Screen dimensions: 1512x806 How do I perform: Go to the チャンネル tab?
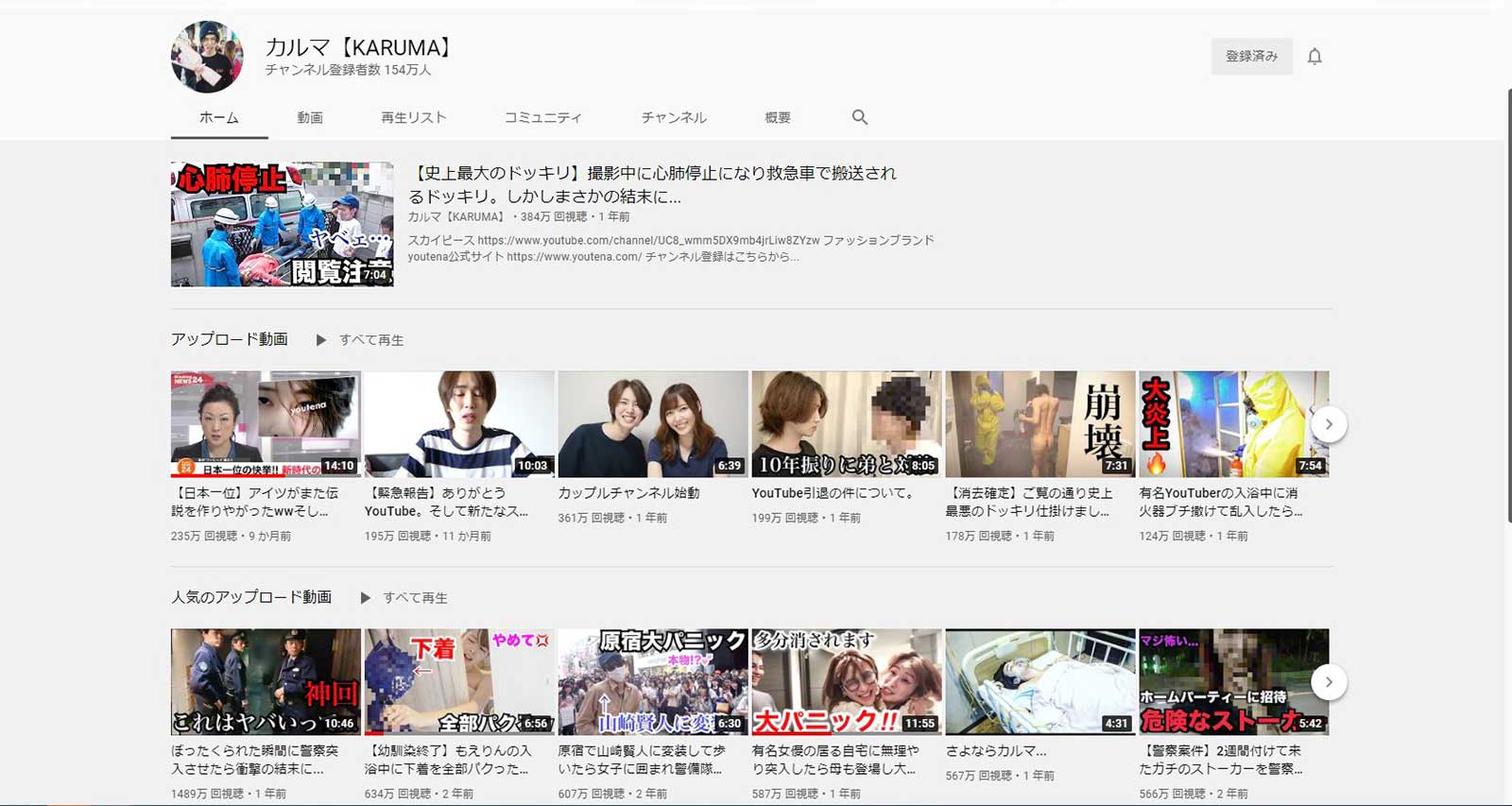pyautogui.click(x=674, y=118)
